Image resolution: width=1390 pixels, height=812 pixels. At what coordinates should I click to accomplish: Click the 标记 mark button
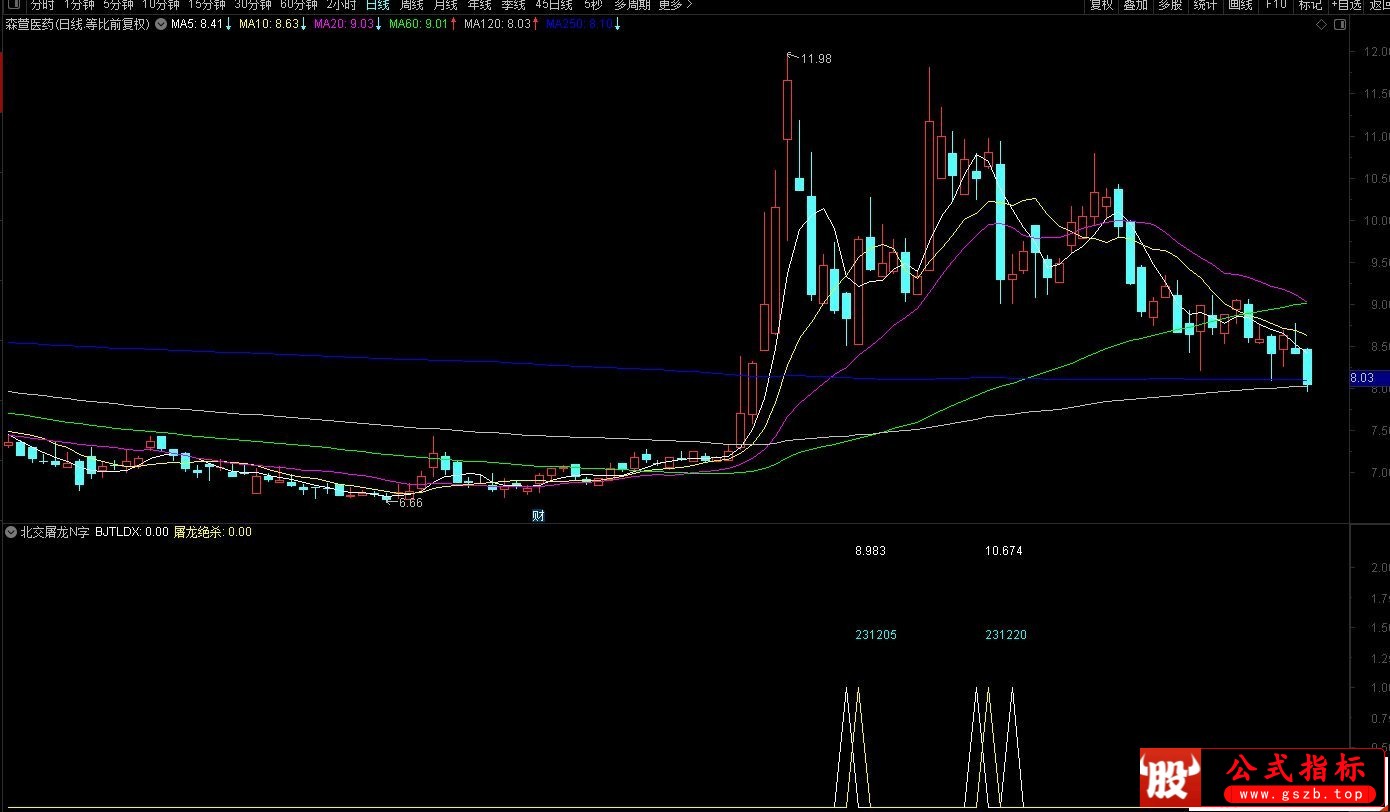[x=1310, y=4]
